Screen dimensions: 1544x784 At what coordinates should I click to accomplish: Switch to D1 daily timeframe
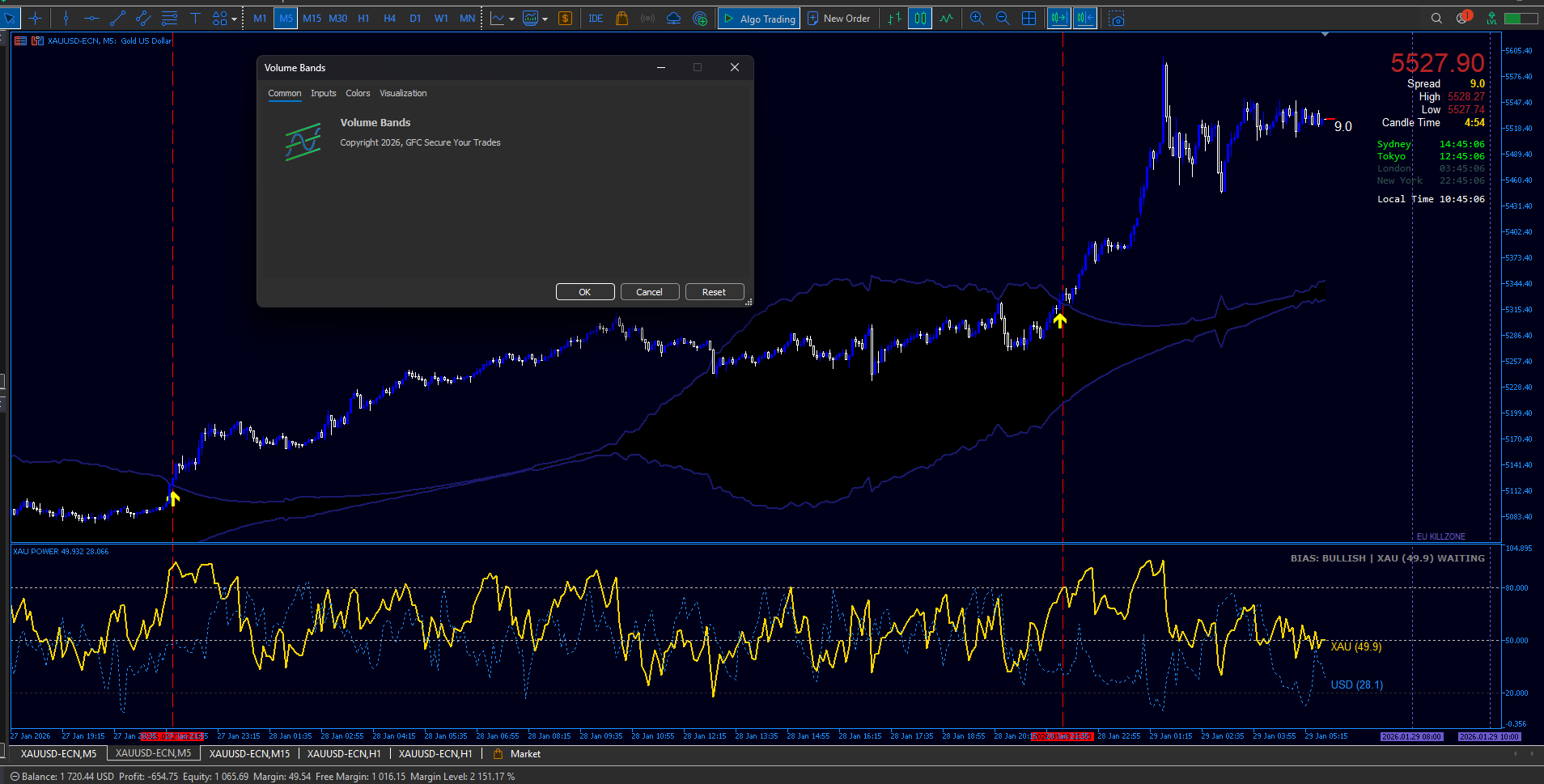415,18
